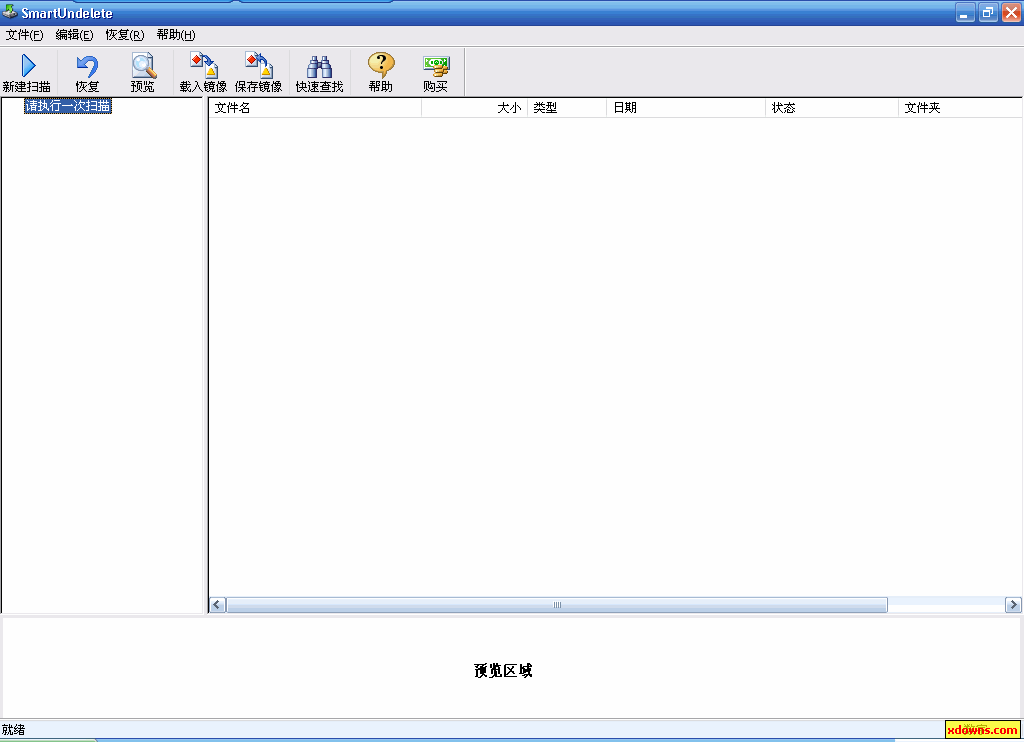Click the 购买 purchase icon
This screenshot has width=1024, height=742.
pyautogui.click(x=436, y=73)
